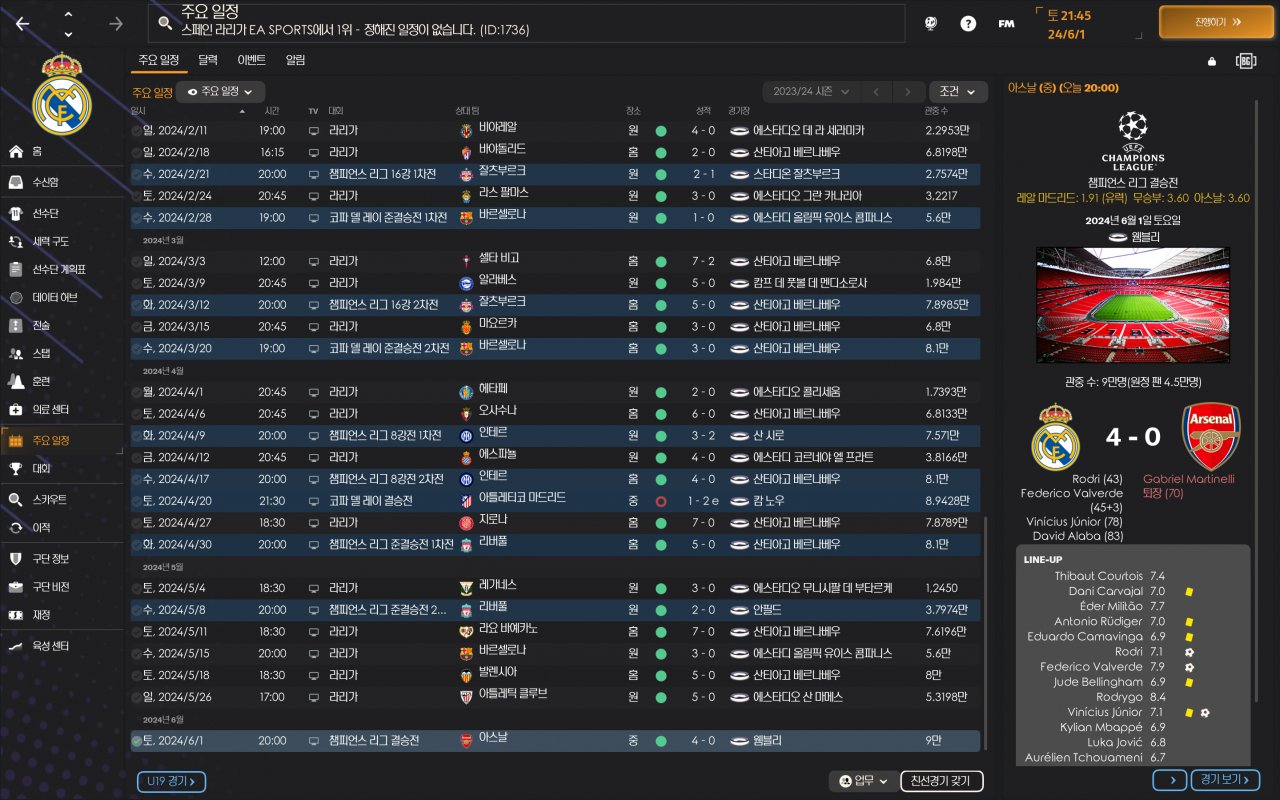
Task: Select 주요 일정 in the sidebar
Action: (62, 440)
